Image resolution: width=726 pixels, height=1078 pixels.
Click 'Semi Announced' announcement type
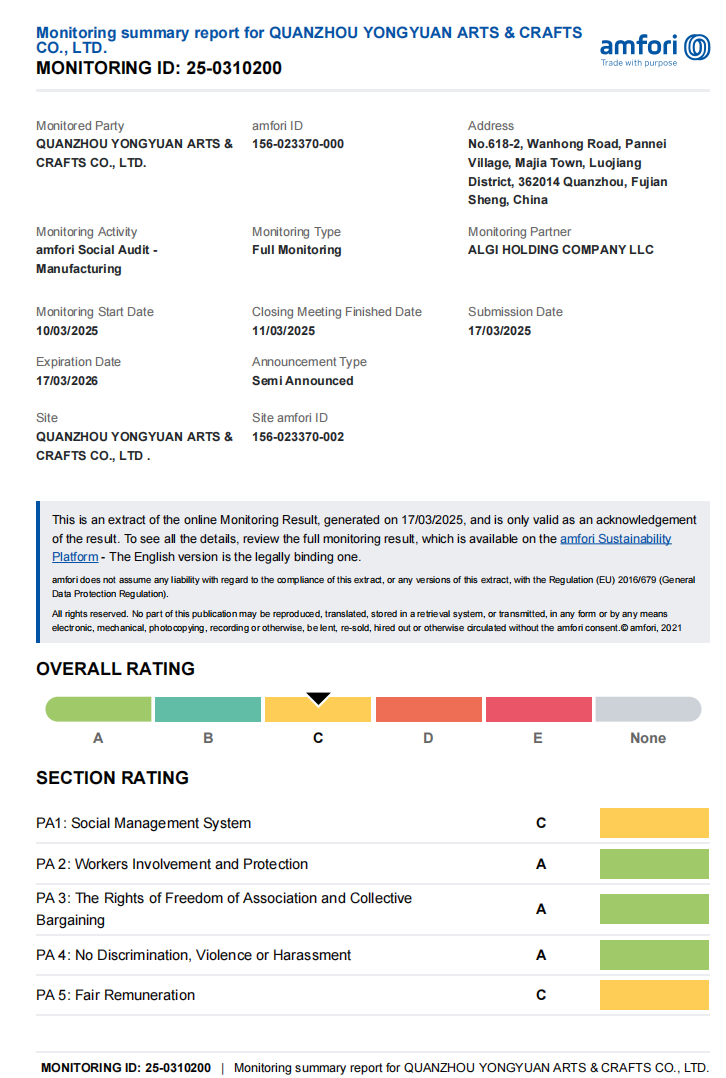pos(302,381)
